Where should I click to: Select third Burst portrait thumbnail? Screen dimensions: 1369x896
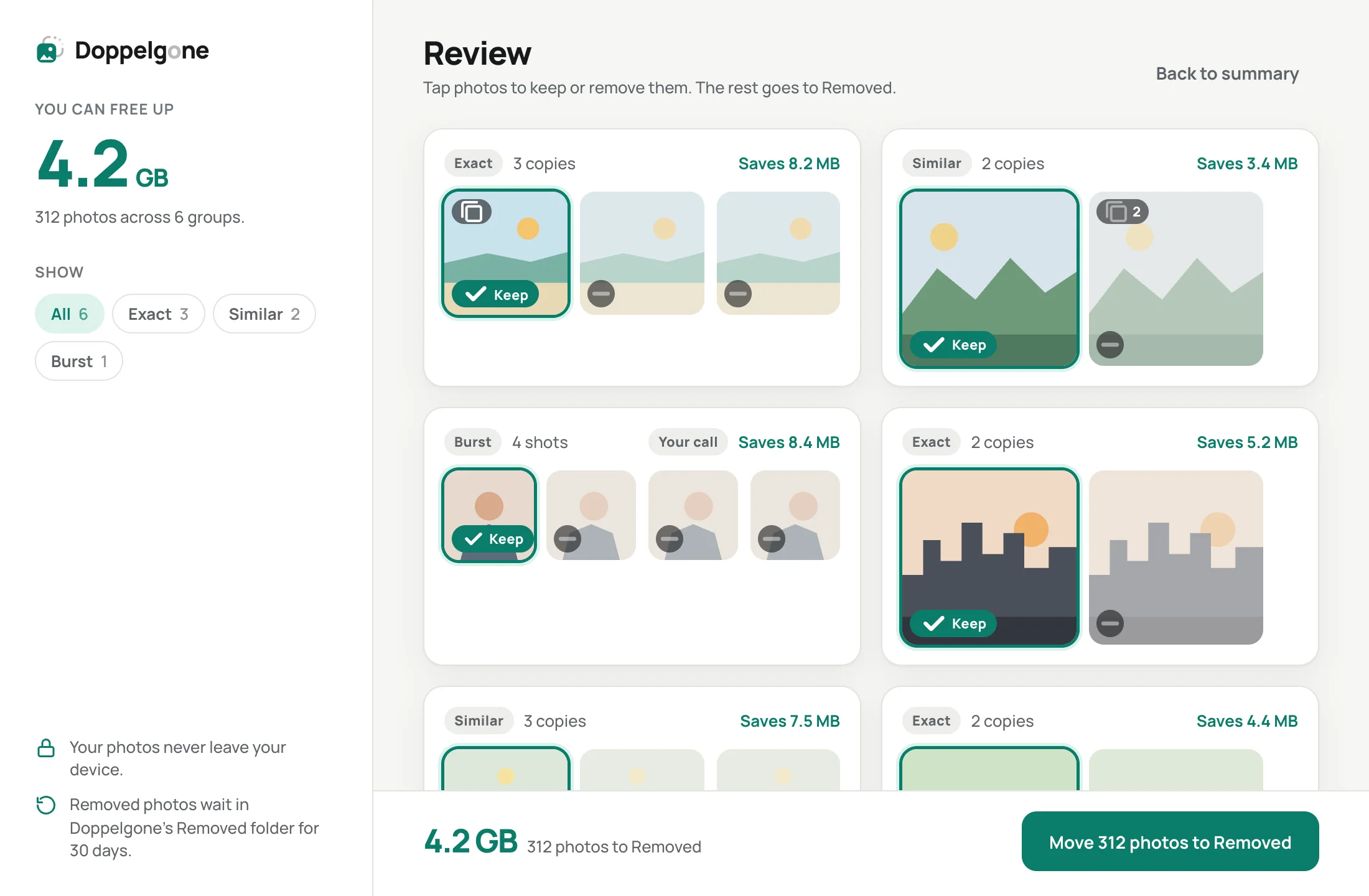[693, 515]
